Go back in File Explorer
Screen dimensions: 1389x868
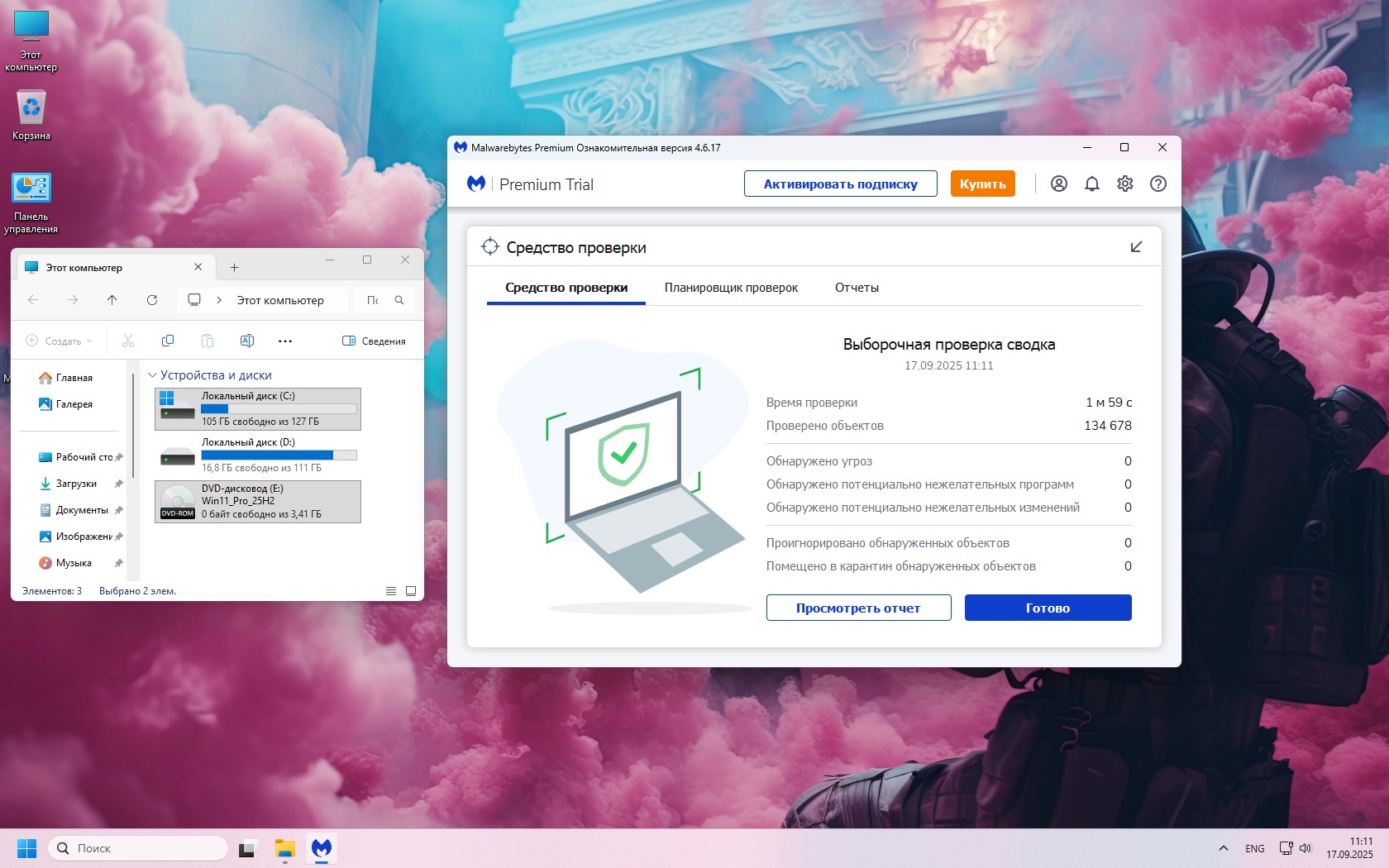(33, 300)
